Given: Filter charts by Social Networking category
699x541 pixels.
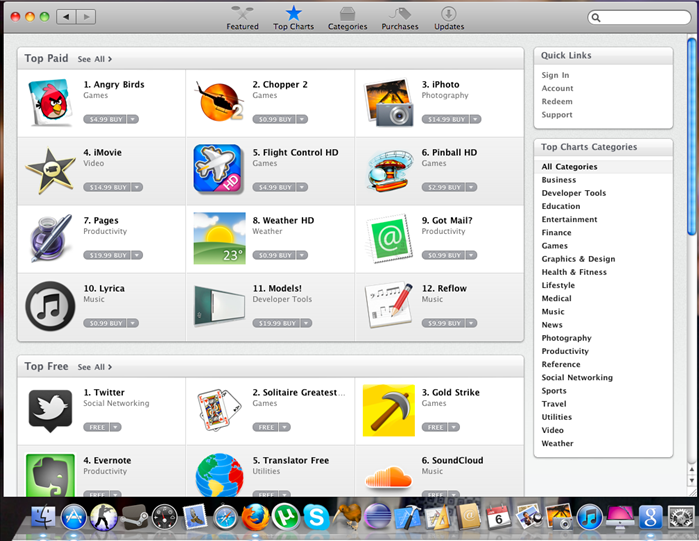Looking at the screenshot, I should [x=577, y=378].
